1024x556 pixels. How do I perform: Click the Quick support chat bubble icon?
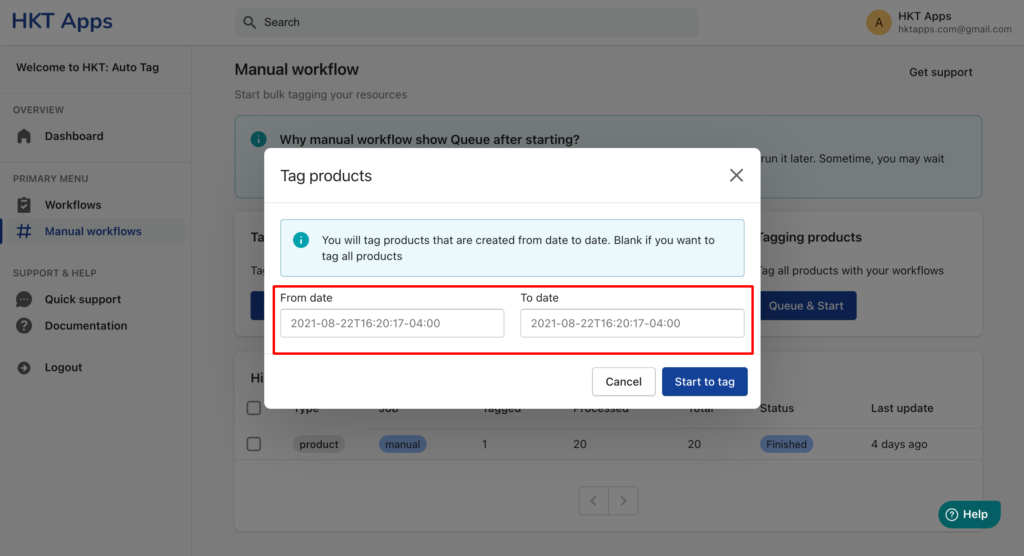point(24,299)
